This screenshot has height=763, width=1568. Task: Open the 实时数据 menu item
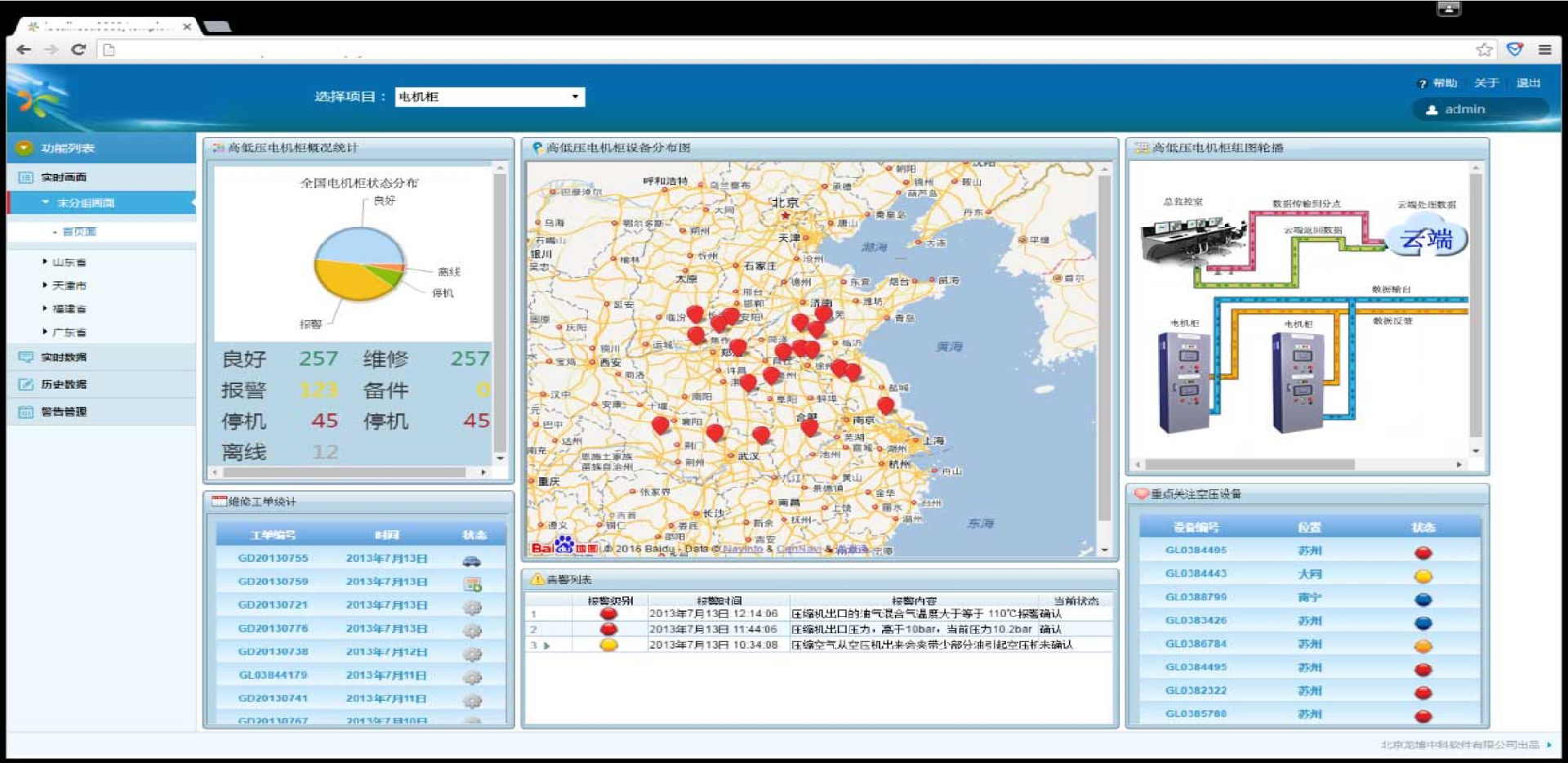point(64,357)
